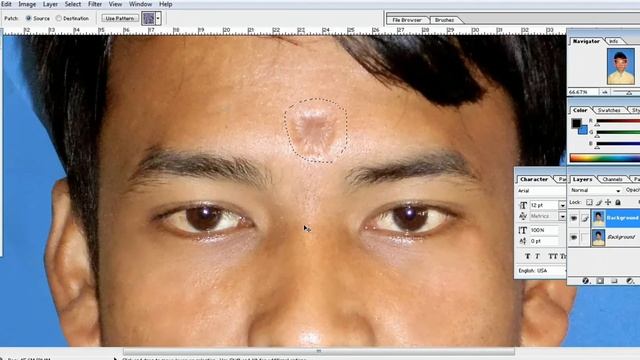Switch to the Channels tab
The width and height of the screenshot is (640, 360).
click(x=612, y=179)
